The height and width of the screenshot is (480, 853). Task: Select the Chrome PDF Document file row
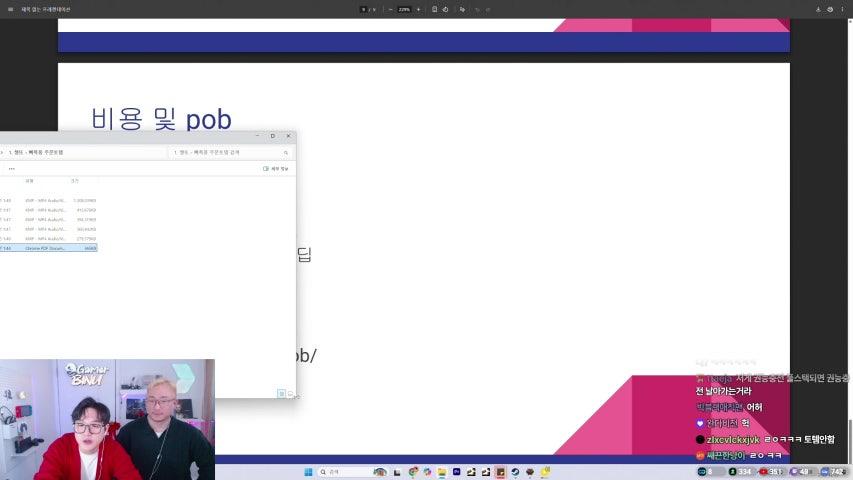pos(48,248)
